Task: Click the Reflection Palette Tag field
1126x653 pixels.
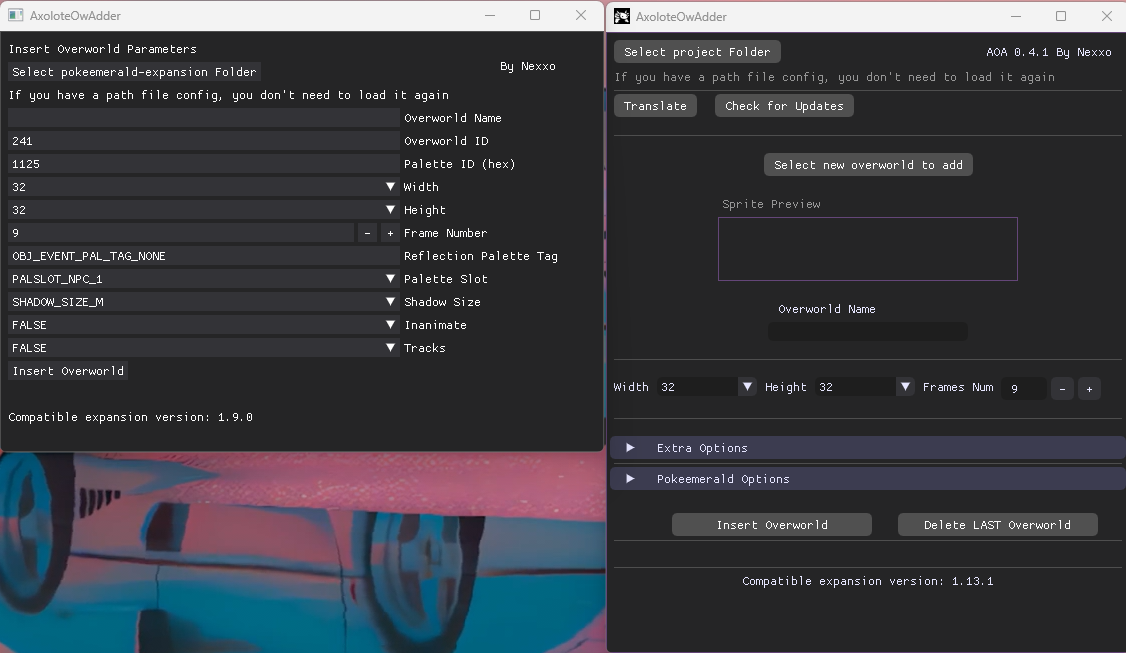Action: pyautogui.click(x=203, y=256)
